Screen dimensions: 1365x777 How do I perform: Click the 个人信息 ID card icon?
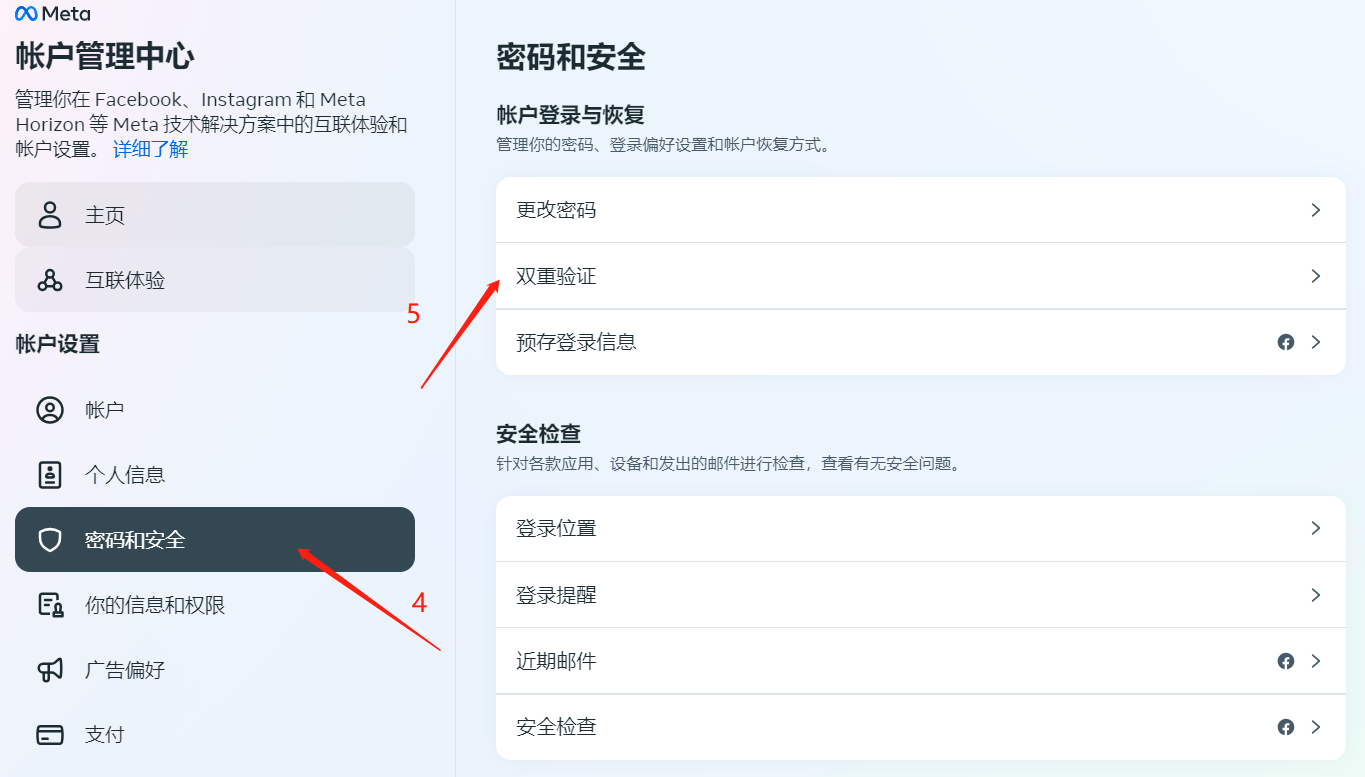coord(50,475)
